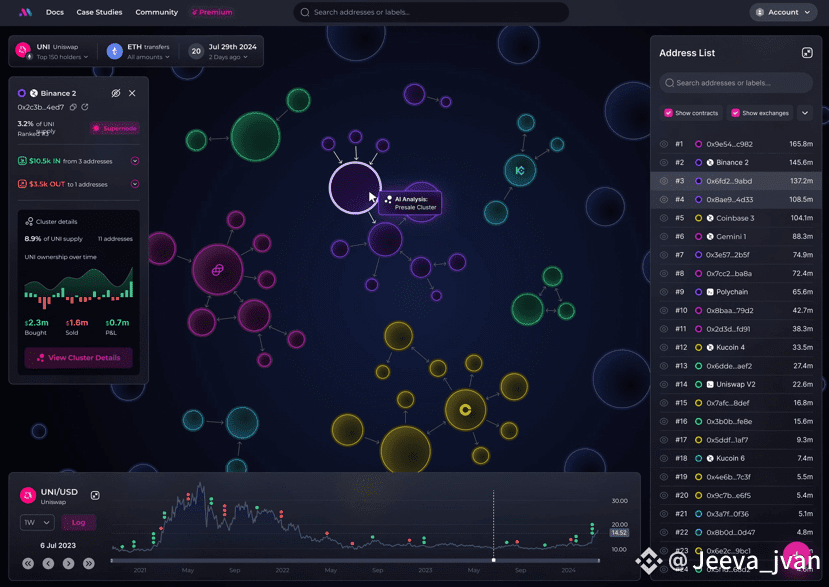Image resolution: width=829 pixels, height=587 pixels.
Task: Select address row #20 0x9c7b...e6f5
Action: [735, 496]
